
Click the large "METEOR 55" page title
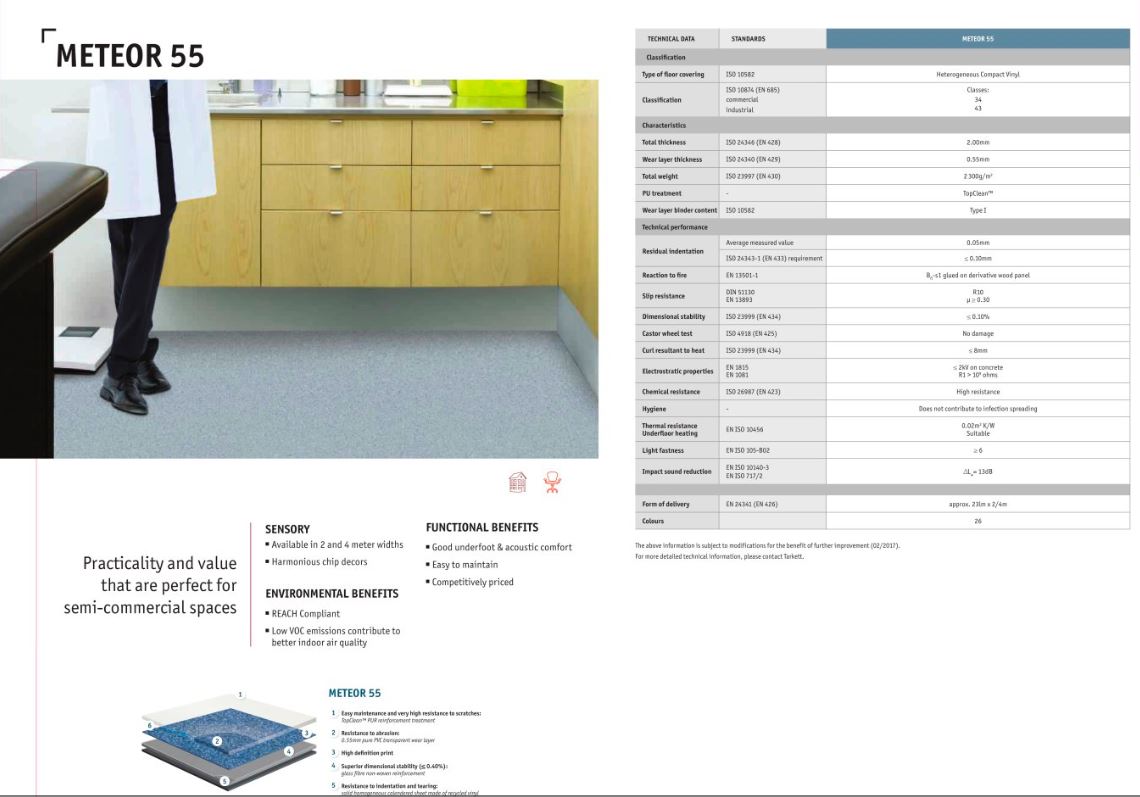[x=130, y=56]
